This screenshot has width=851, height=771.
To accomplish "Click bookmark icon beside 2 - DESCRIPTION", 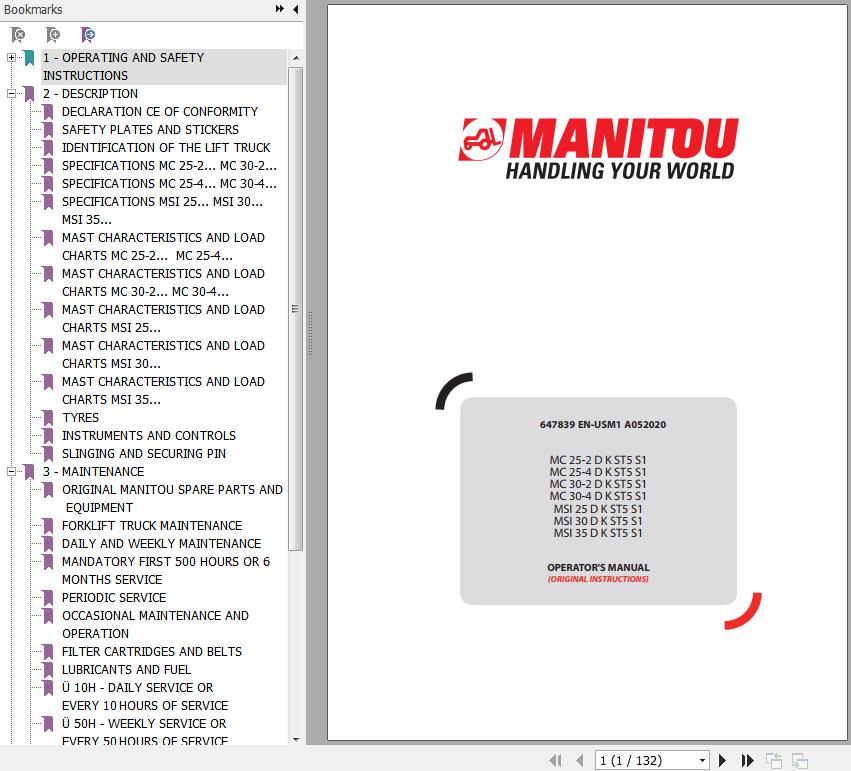I will coord(29,94).
